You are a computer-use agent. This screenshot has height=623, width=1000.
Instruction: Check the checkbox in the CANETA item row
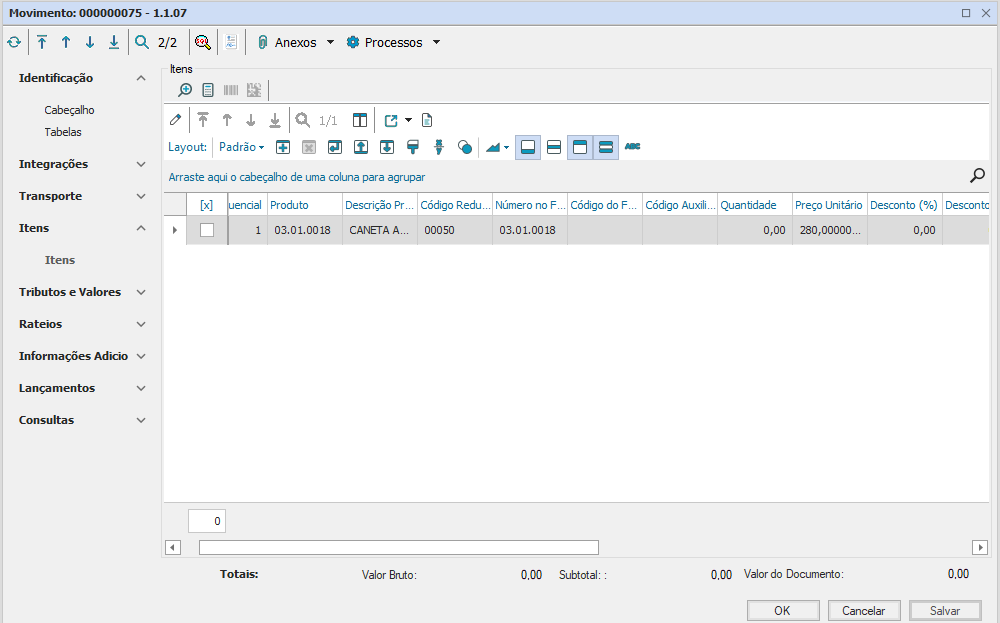(x=207, y=230)
